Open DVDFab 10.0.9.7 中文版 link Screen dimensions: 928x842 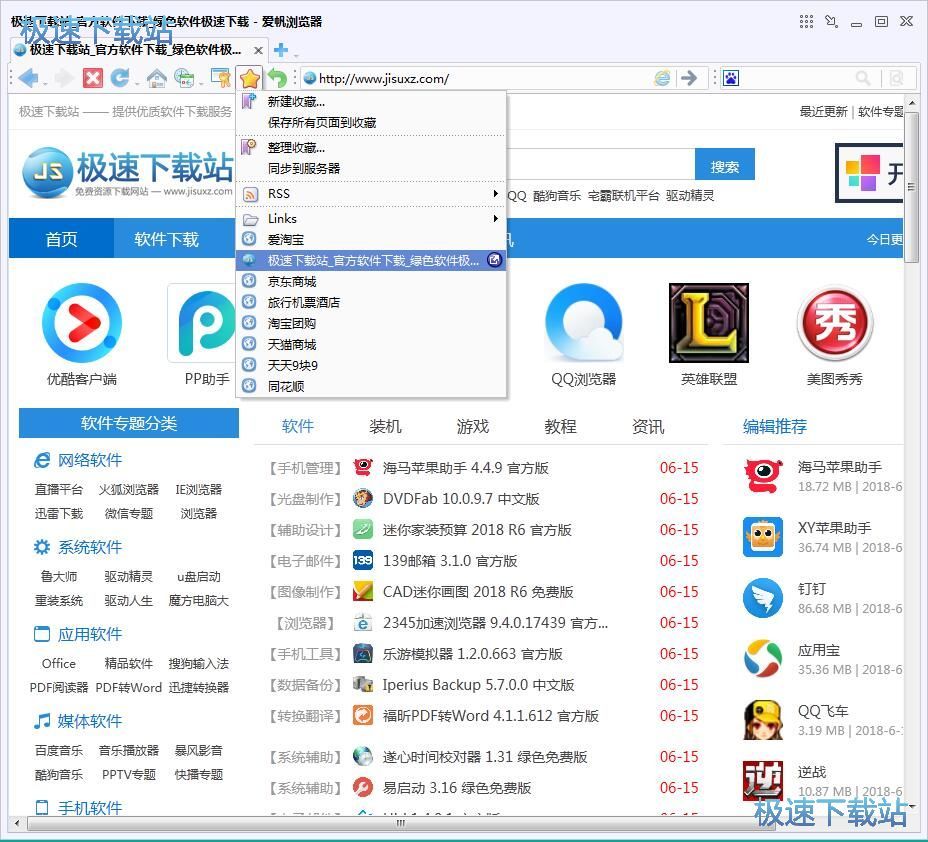pyautogui.click(x=461, y=499)
